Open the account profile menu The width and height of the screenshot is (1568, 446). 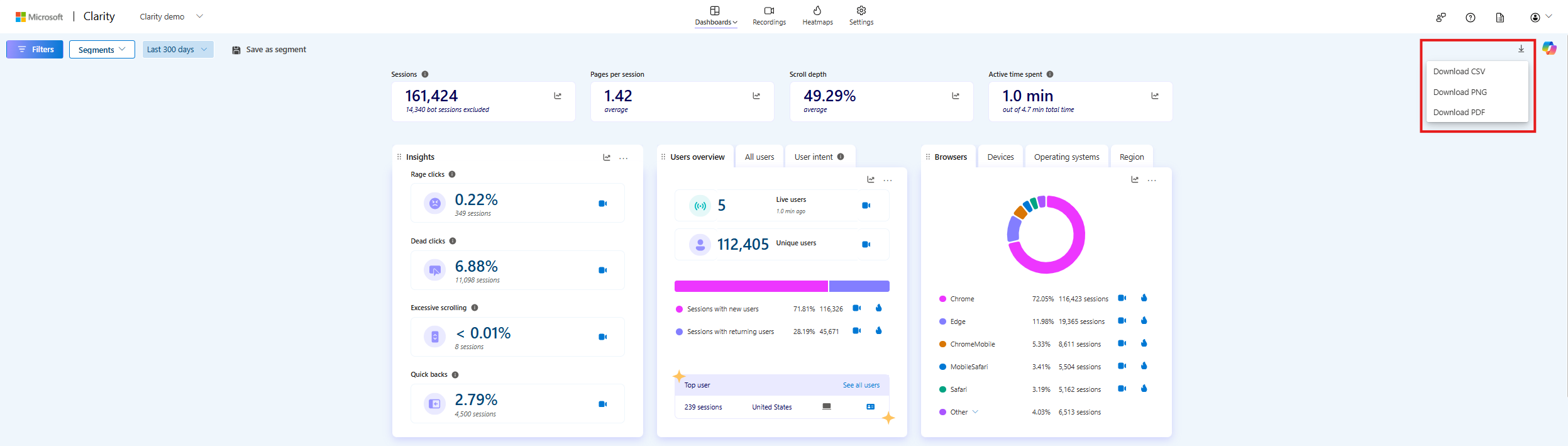[x=1541, y=17]
